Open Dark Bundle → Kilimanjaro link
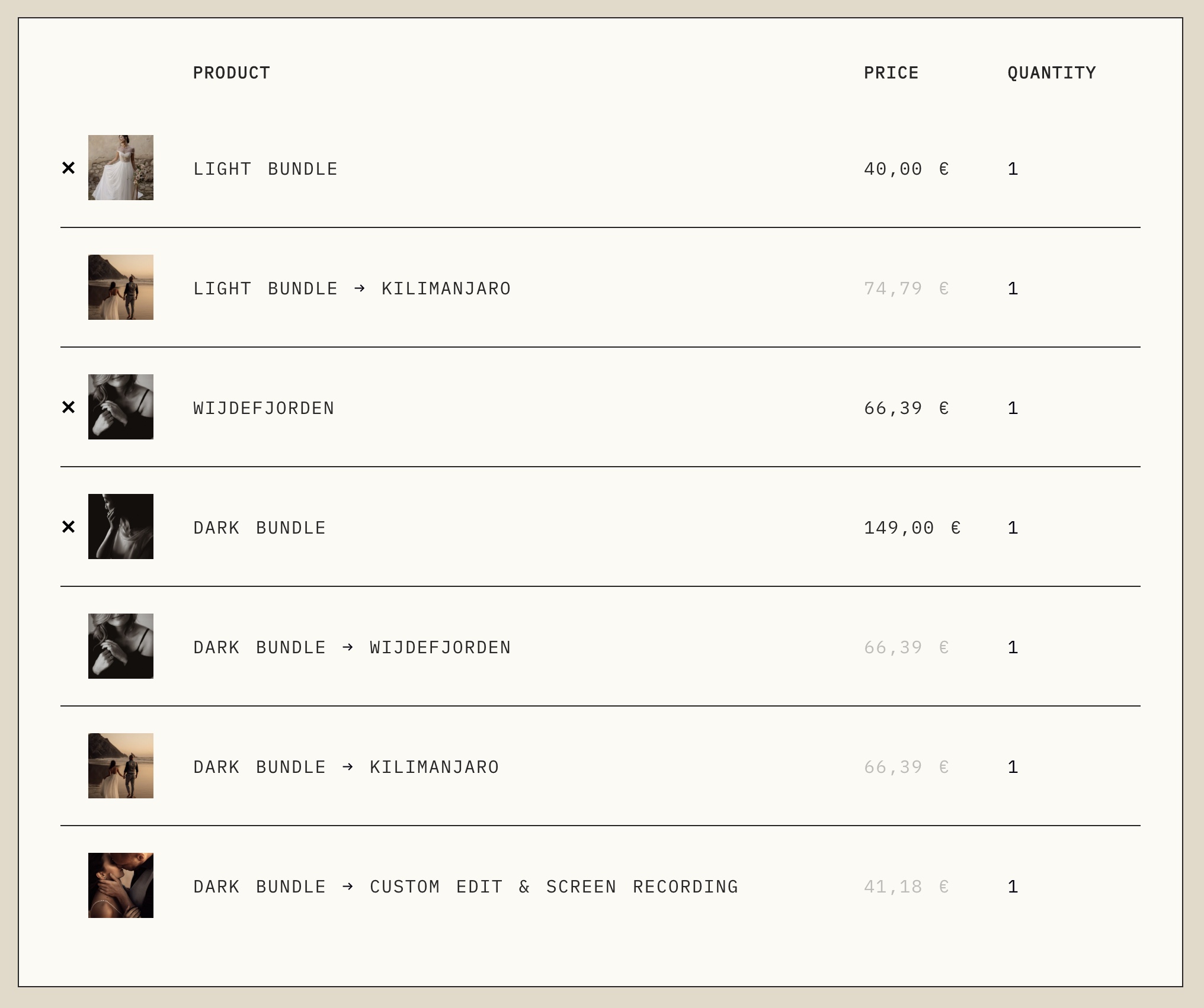The image size is (1204, 1008). (346, 768)
